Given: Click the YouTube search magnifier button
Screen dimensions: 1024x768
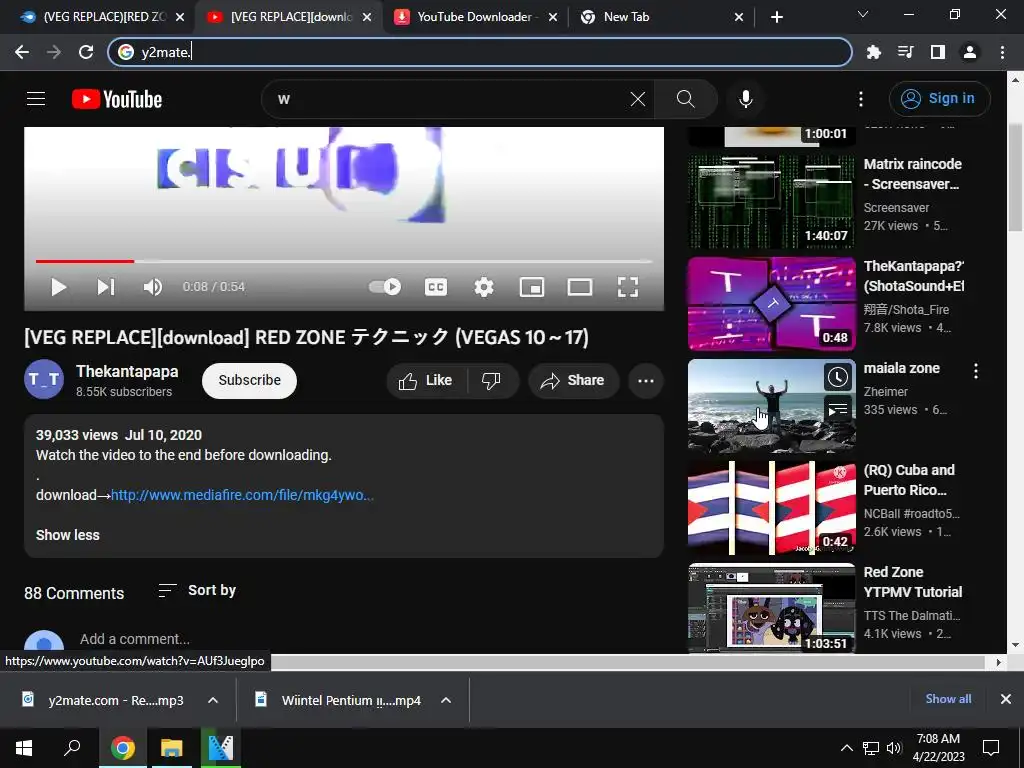Looking at the screenshot, I should pos(686,99).
